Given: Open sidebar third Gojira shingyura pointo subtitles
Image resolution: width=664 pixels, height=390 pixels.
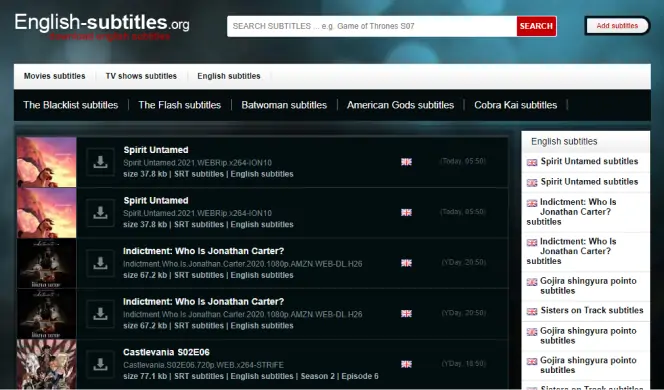Looking at the screenshot, I should click(588, 365).
